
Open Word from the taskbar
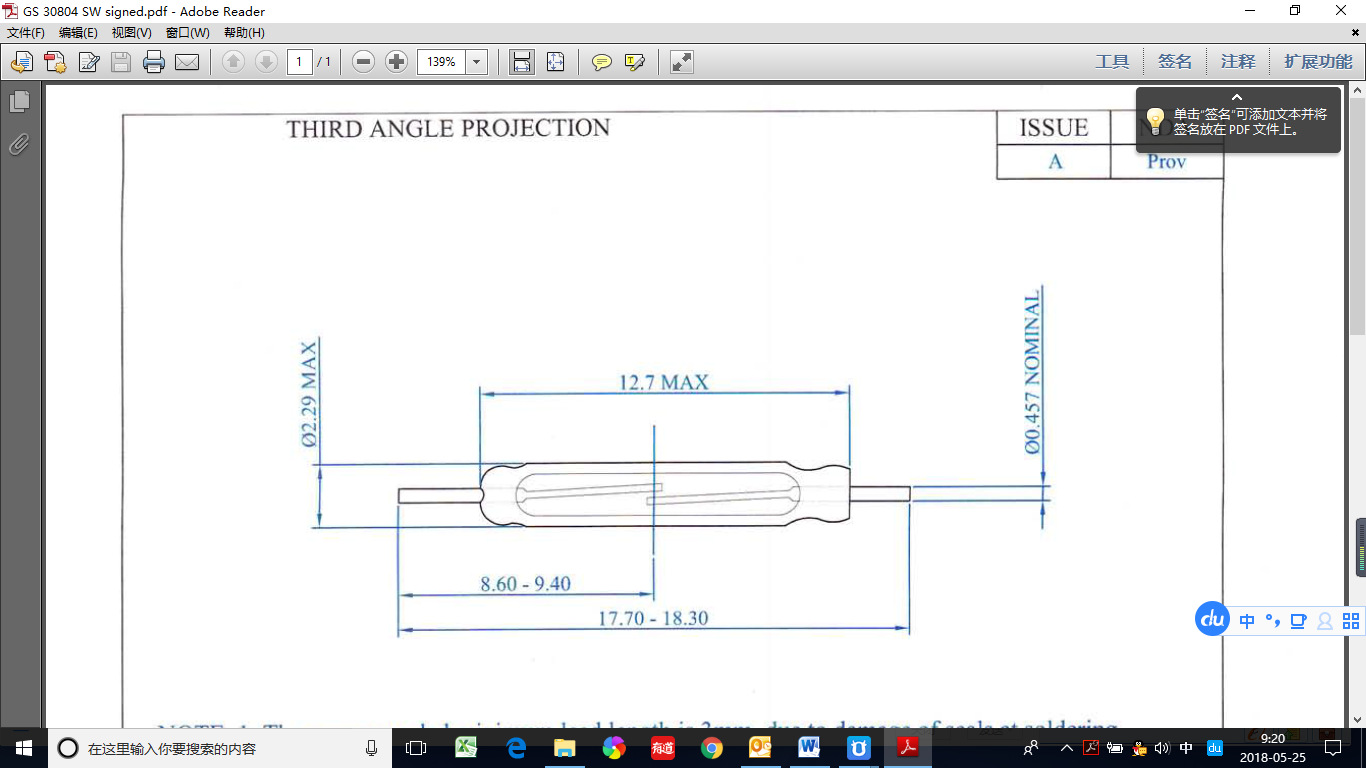(810, 748)
